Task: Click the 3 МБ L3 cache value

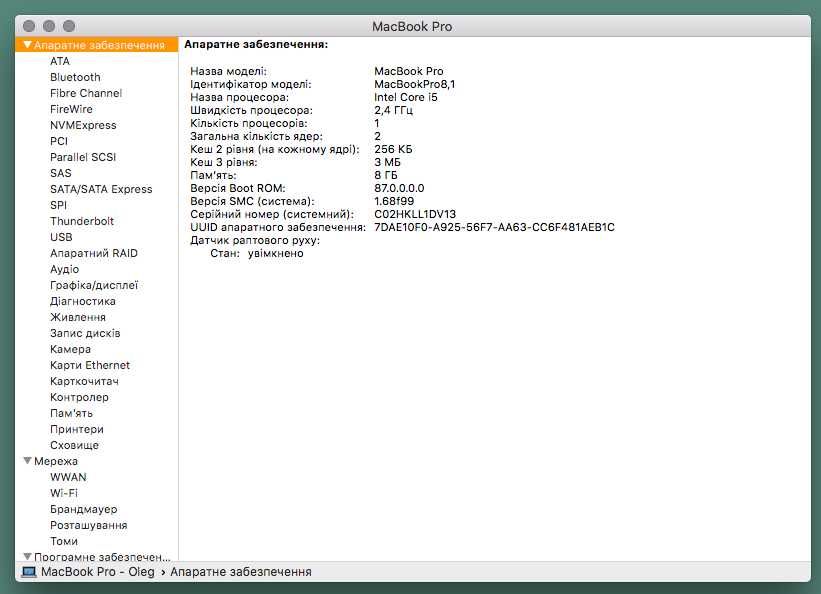Action: pyautogui.click(x=387, y=162)
